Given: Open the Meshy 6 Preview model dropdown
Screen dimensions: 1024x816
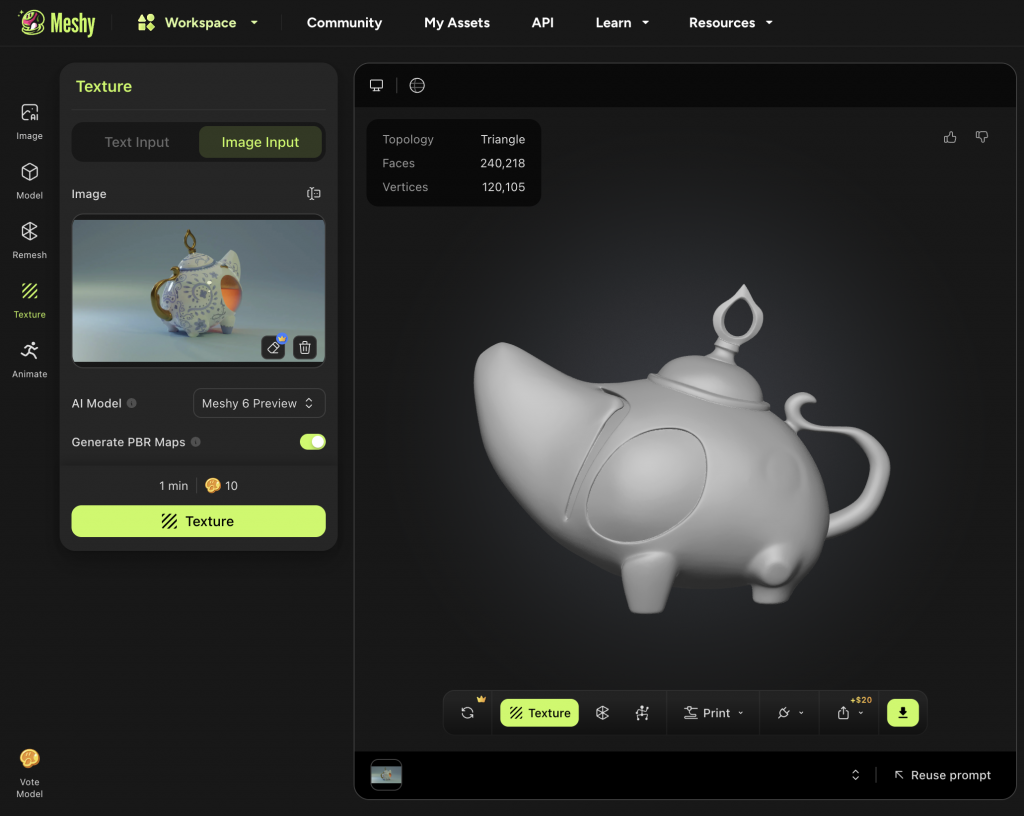Looking at the screenshot, I should click(258, 403).
